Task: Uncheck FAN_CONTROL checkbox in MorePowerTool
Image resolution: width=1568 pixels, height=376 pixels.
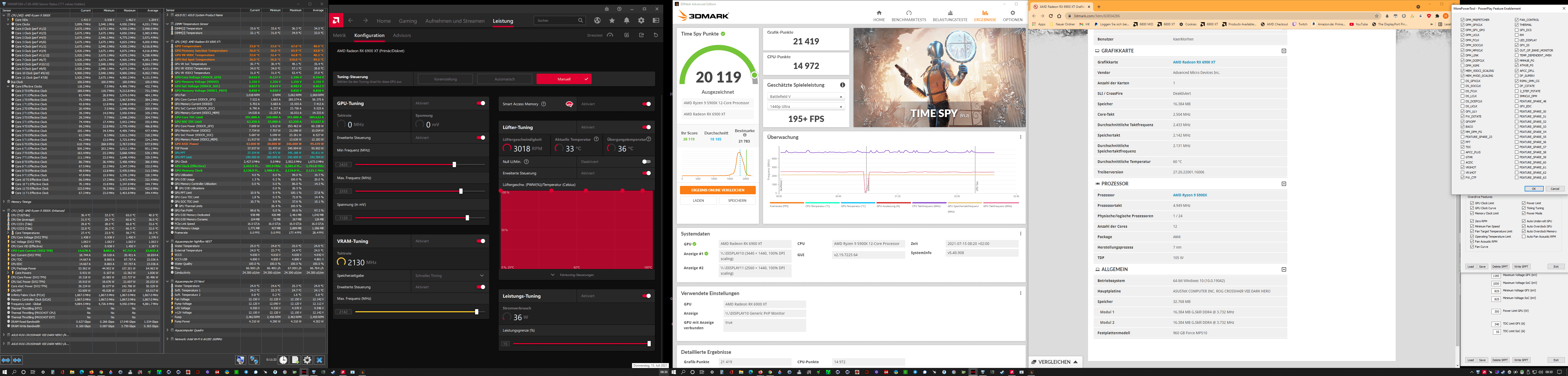Action: pyautogui.click(x=1516, y=20)
